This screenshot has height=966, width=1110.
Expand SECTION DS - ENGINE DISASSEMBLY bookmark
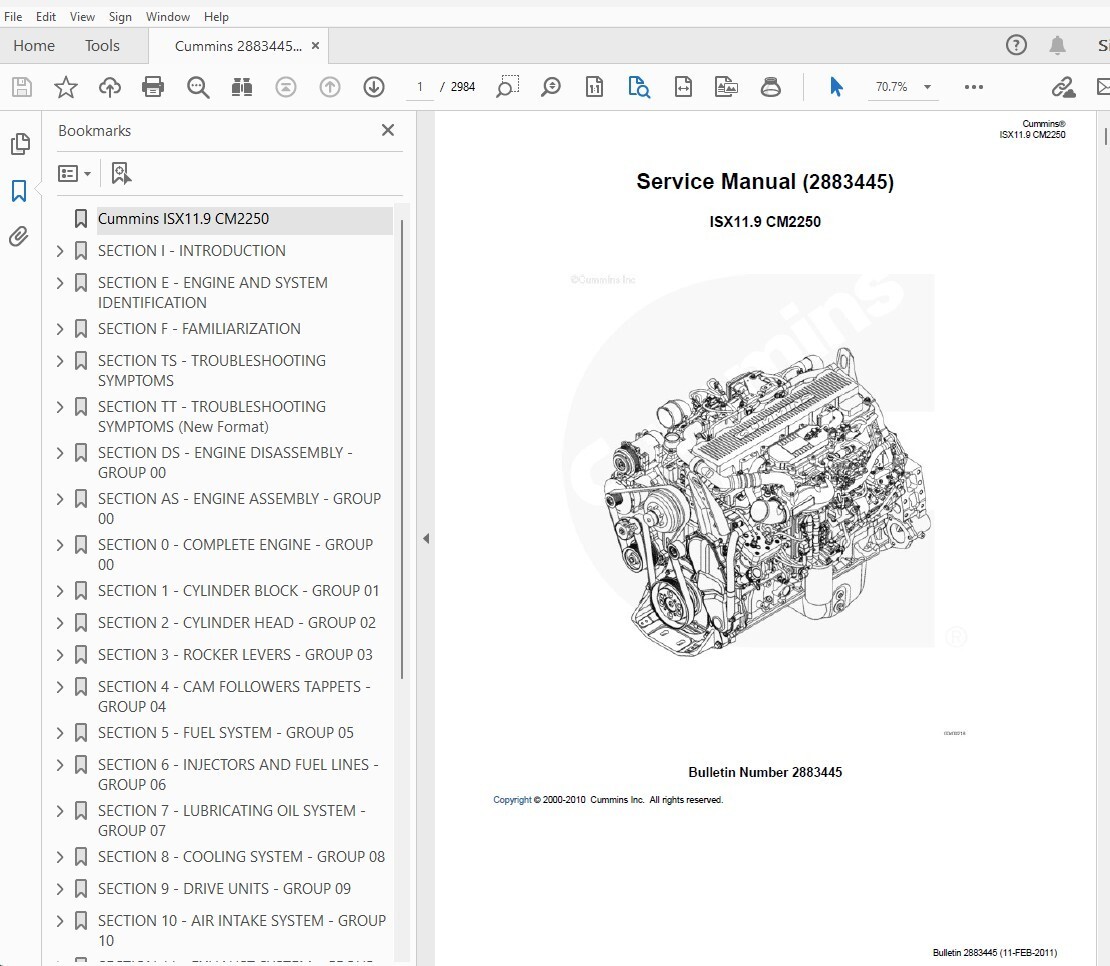60,453
